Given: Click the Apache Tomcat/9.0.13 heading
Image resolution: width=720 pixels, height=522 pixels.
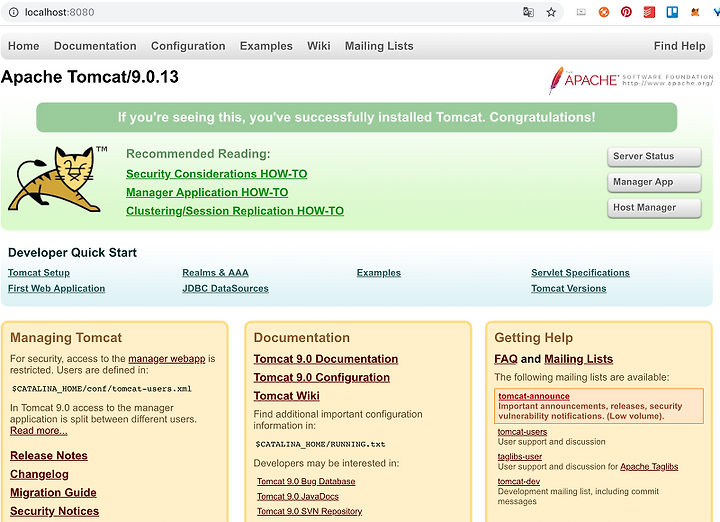Looking at the screenshot, I should click(90, 77).
